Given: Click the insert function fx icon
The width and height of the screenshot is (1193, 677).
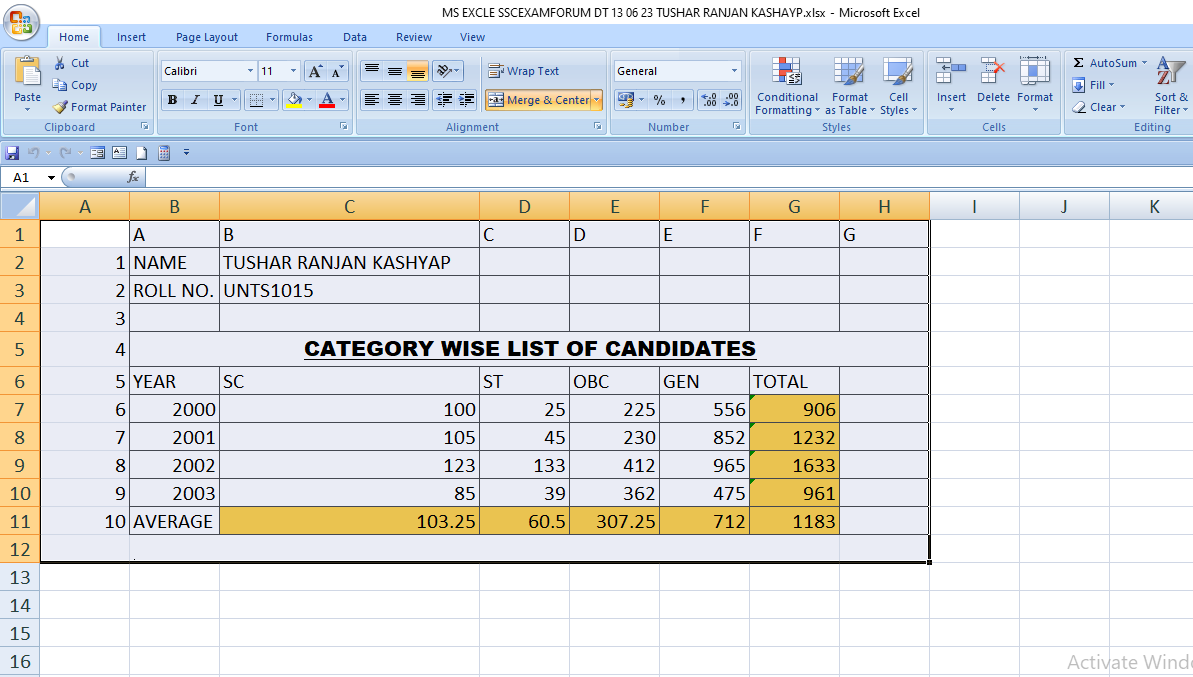Looking at the screenshot, I should pyautogui.click(x=133, y=177).
